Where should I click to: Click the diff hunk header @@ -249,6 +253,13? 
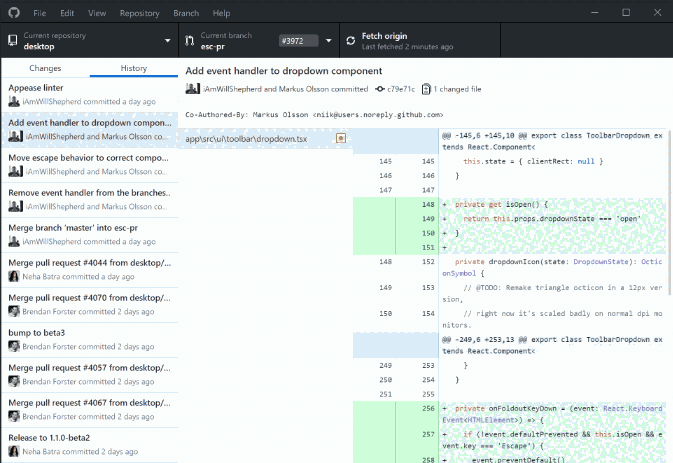pyautogui.click(x=552, y=345)
